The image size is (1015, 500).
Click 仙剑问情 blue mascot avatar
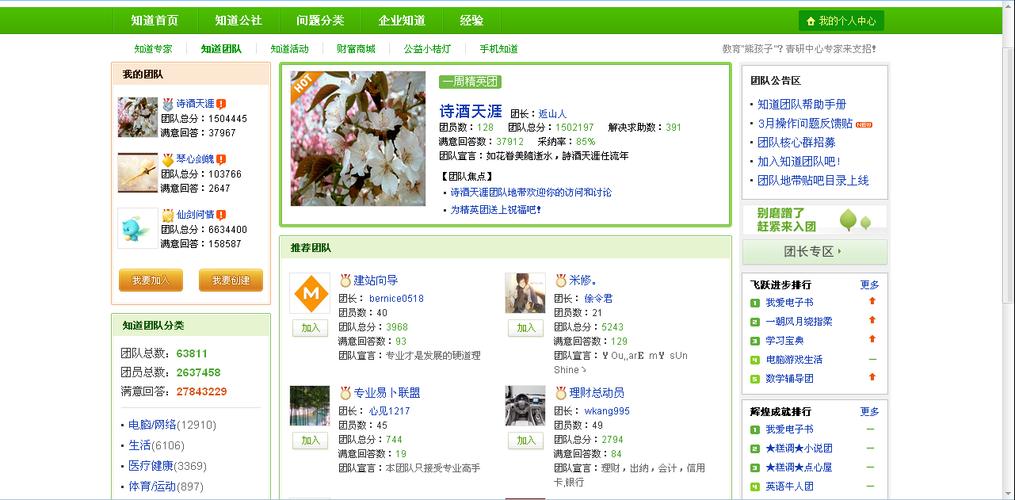click(x=138, y=228)
